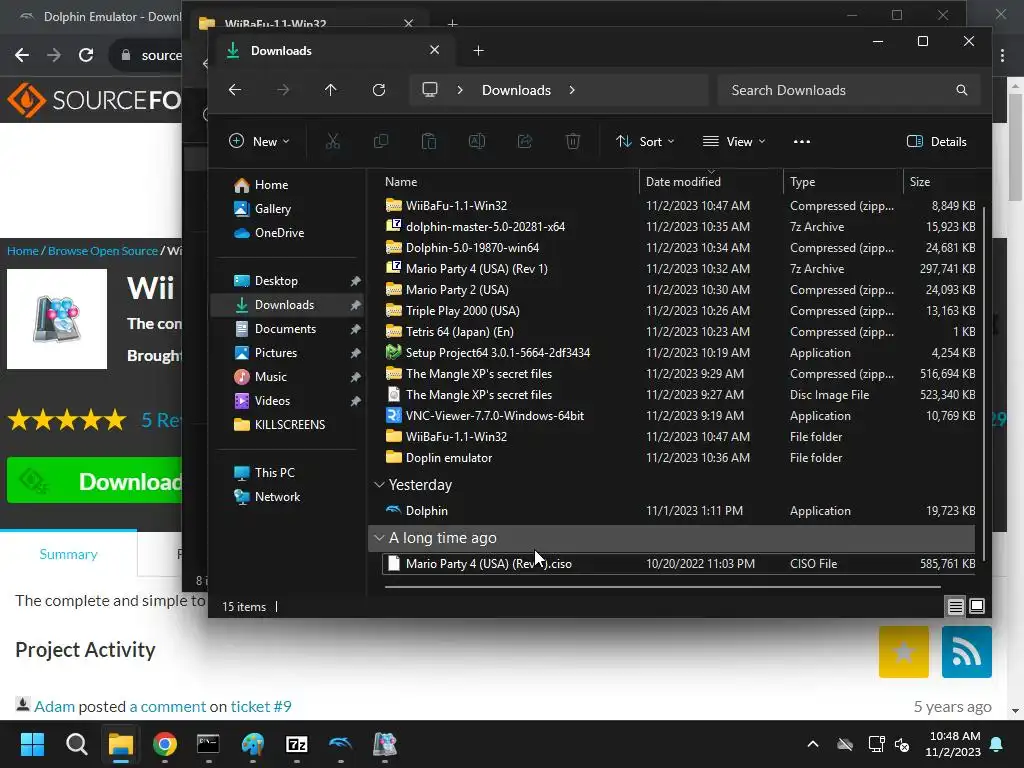Image resolution: width=1024 pixels, height=768 pixels.
Task: Click the blue RSS feed button
Action: [967, 652]
